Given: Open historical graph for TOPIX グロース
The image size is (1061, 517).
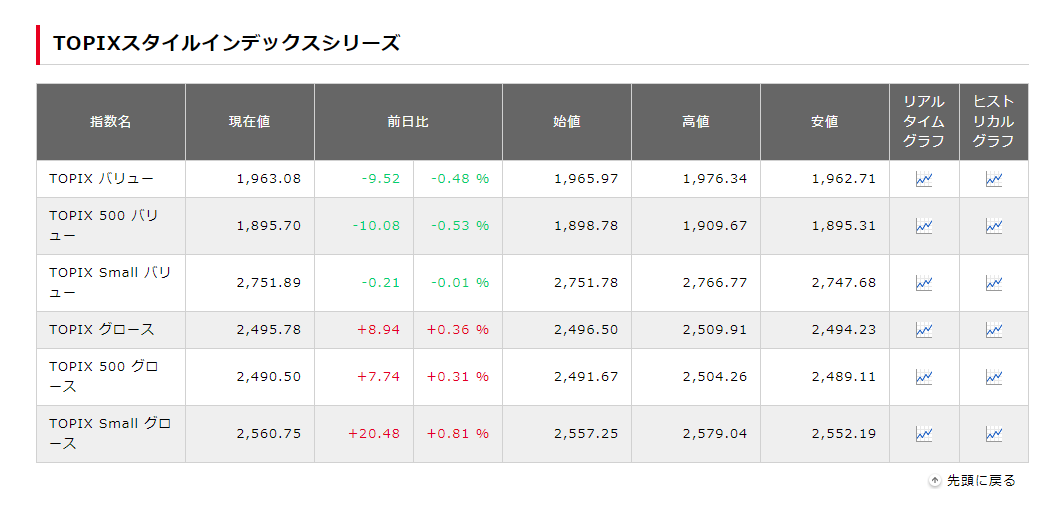Looking at the screenshot, I should (x=993, y=330).
